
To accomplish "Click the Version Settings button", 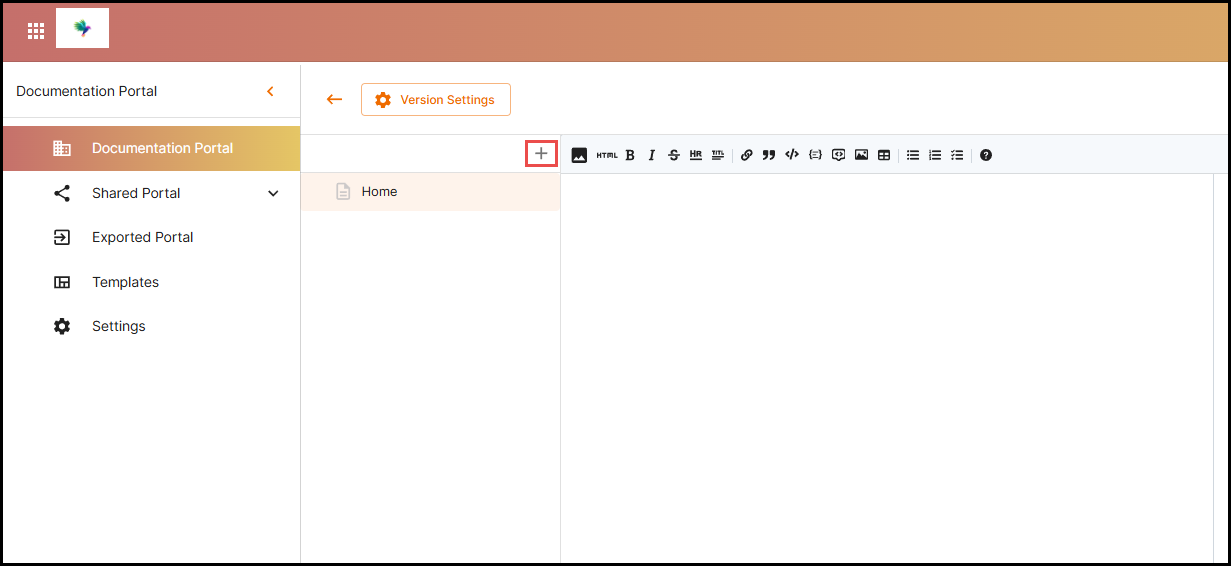I will tap(436, 100).
